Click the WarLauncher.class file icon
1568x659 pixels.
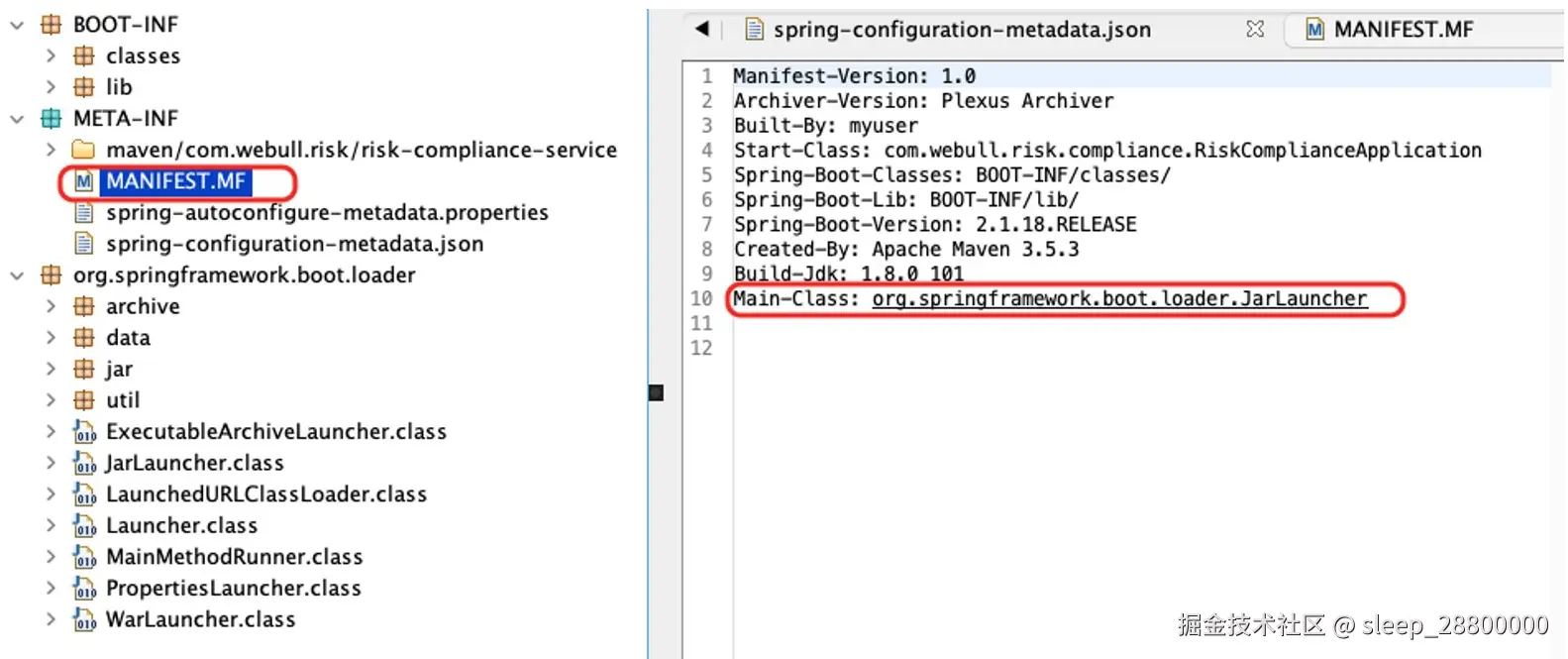pyautogui.click(x=84, y=619)
